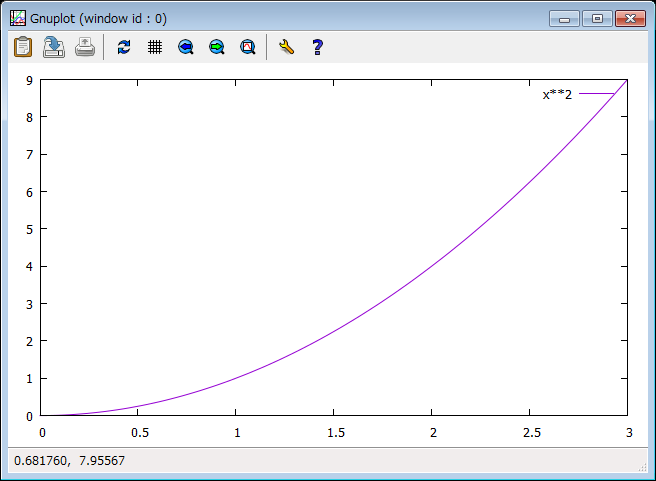This screenshot has height=481, width=656.
Task: Click the x-axis label 0.5
Action: (x=140, y=432)
